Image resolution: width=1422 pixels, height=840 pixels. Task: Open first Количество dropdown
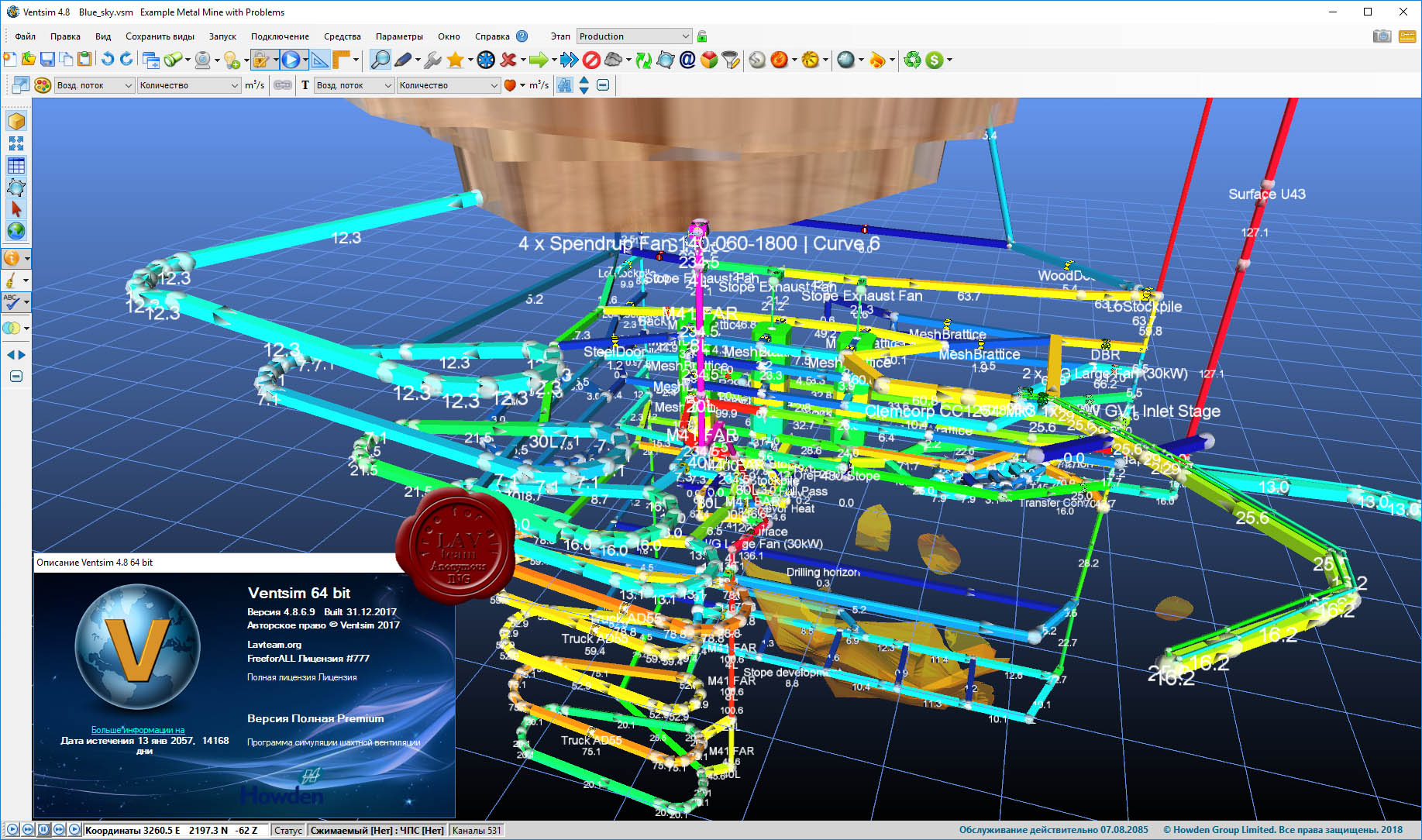point(189,85)
